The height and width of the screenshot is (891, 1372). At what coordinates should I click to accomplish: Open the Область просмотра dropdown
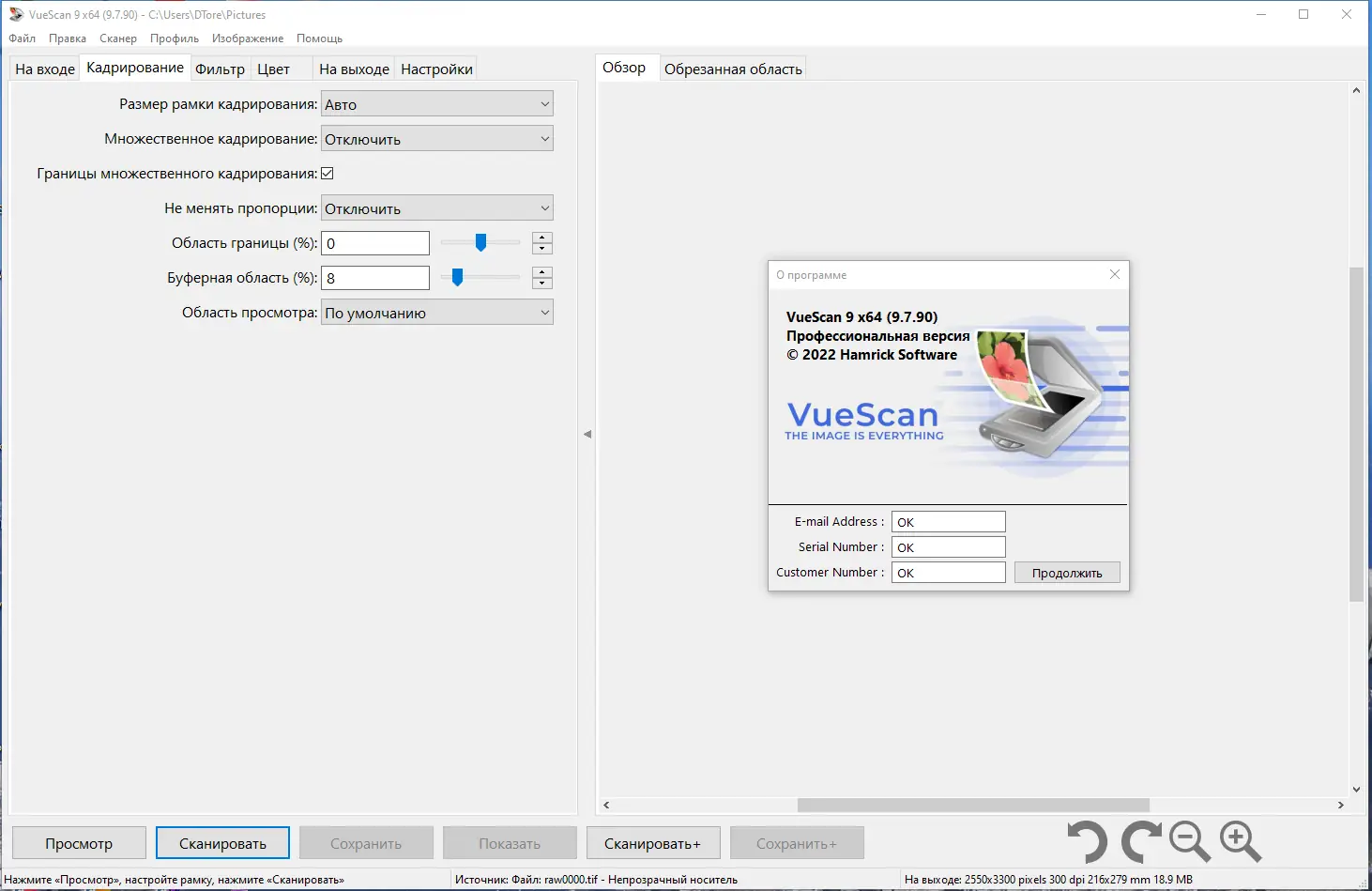click(544, 312)
